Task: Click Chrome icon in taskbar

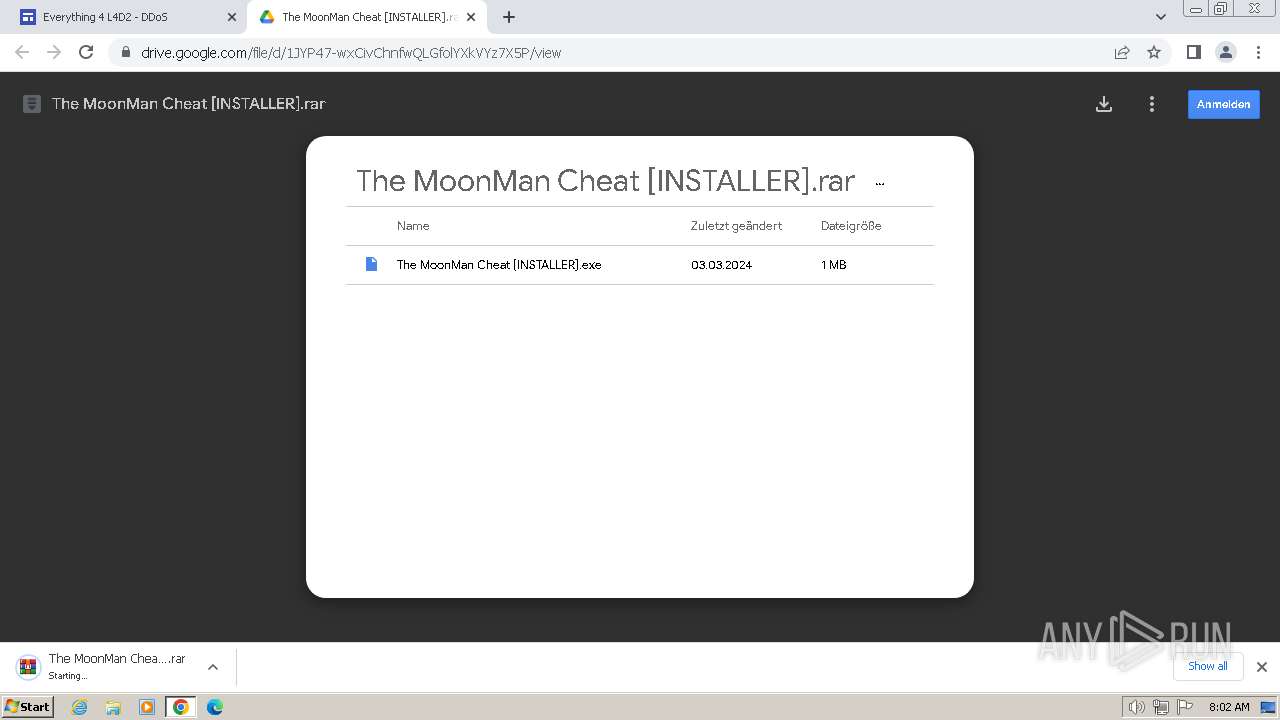Action: pos(181,707)
